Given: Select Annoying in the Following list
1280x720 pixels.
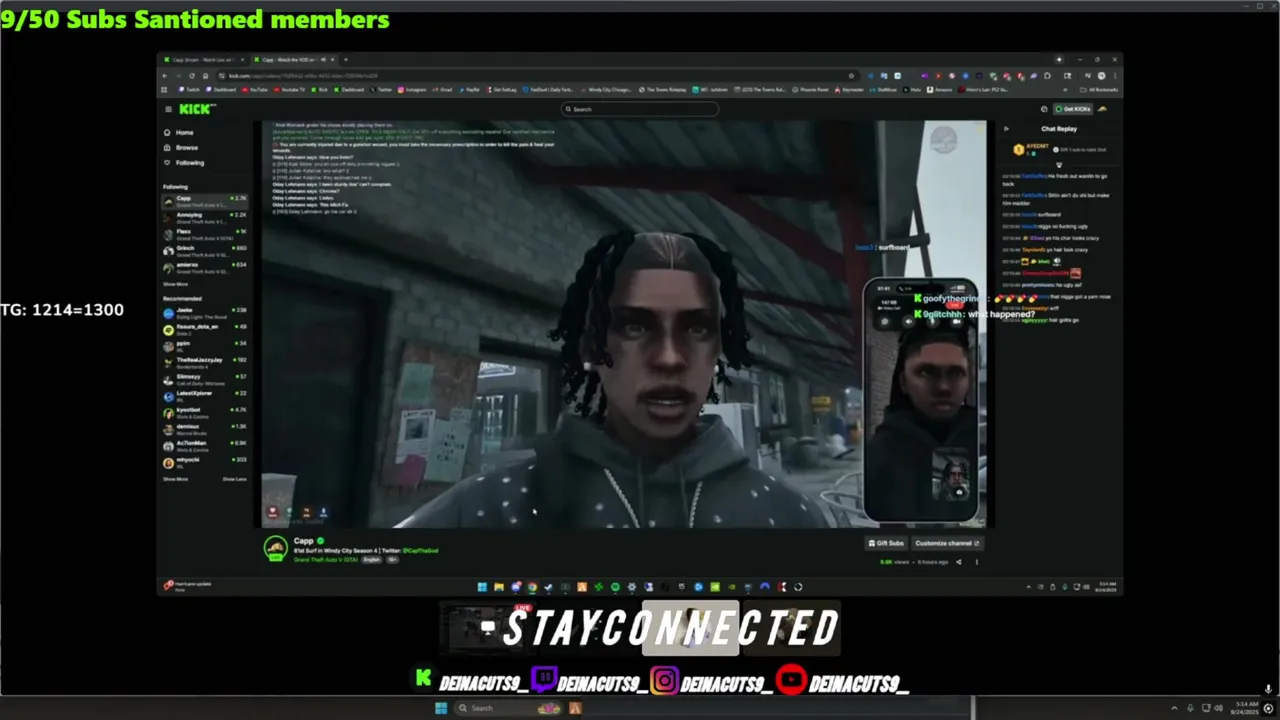Looking at the screenshot, I should pos(205,217).
